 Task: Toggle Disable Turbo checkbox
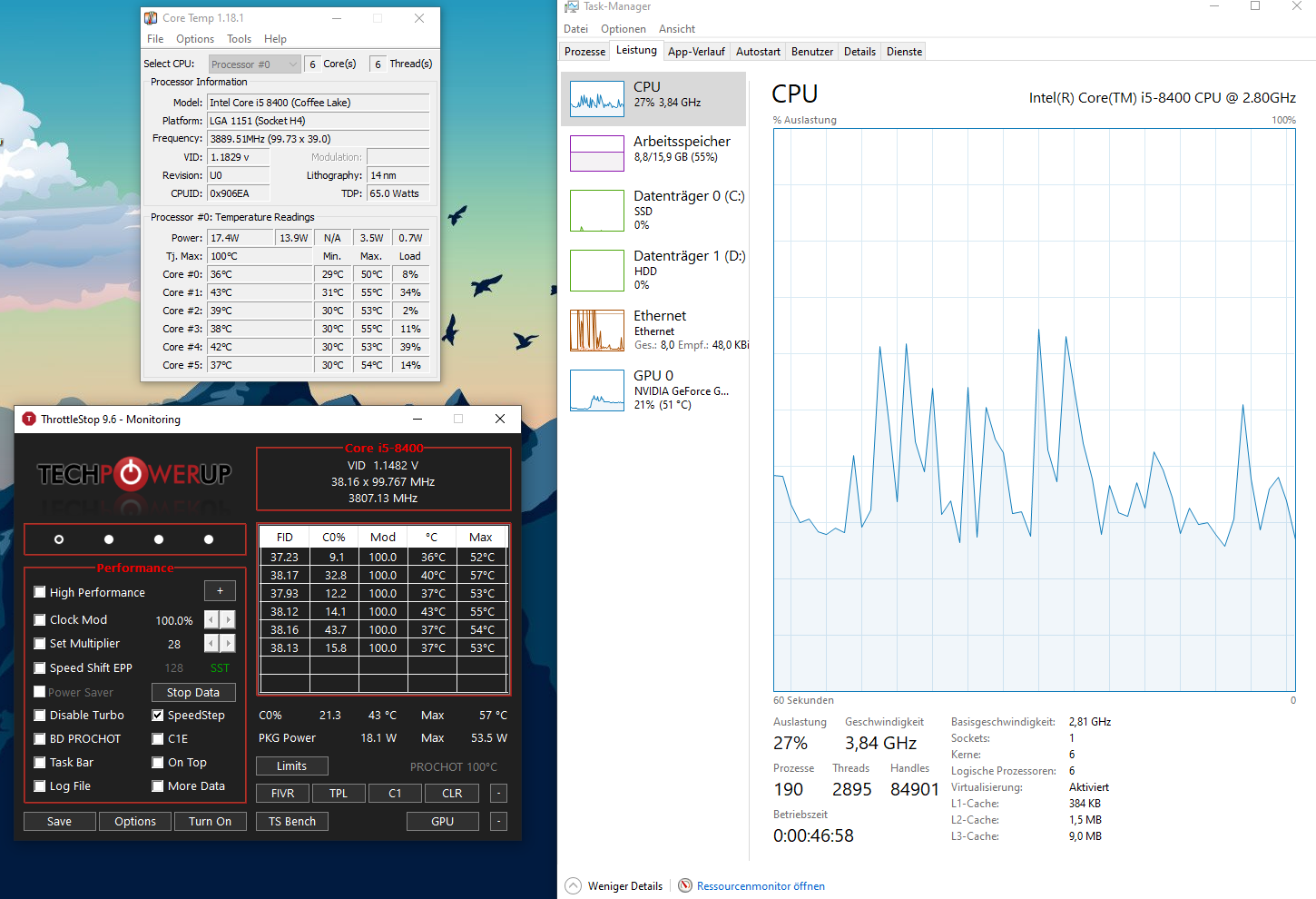click(40, 715)
